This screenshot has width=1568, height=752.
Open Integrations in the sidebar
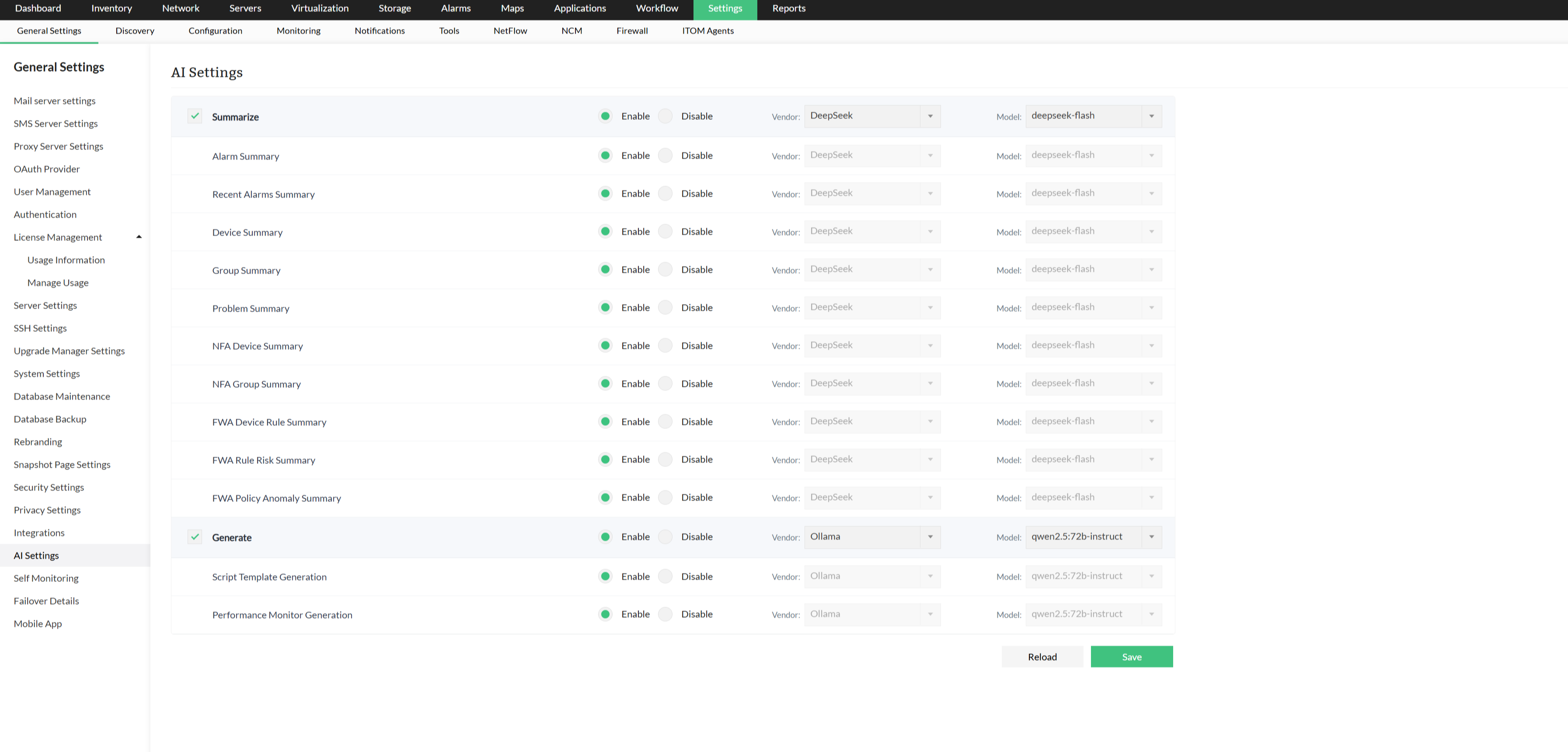point(39,533)
